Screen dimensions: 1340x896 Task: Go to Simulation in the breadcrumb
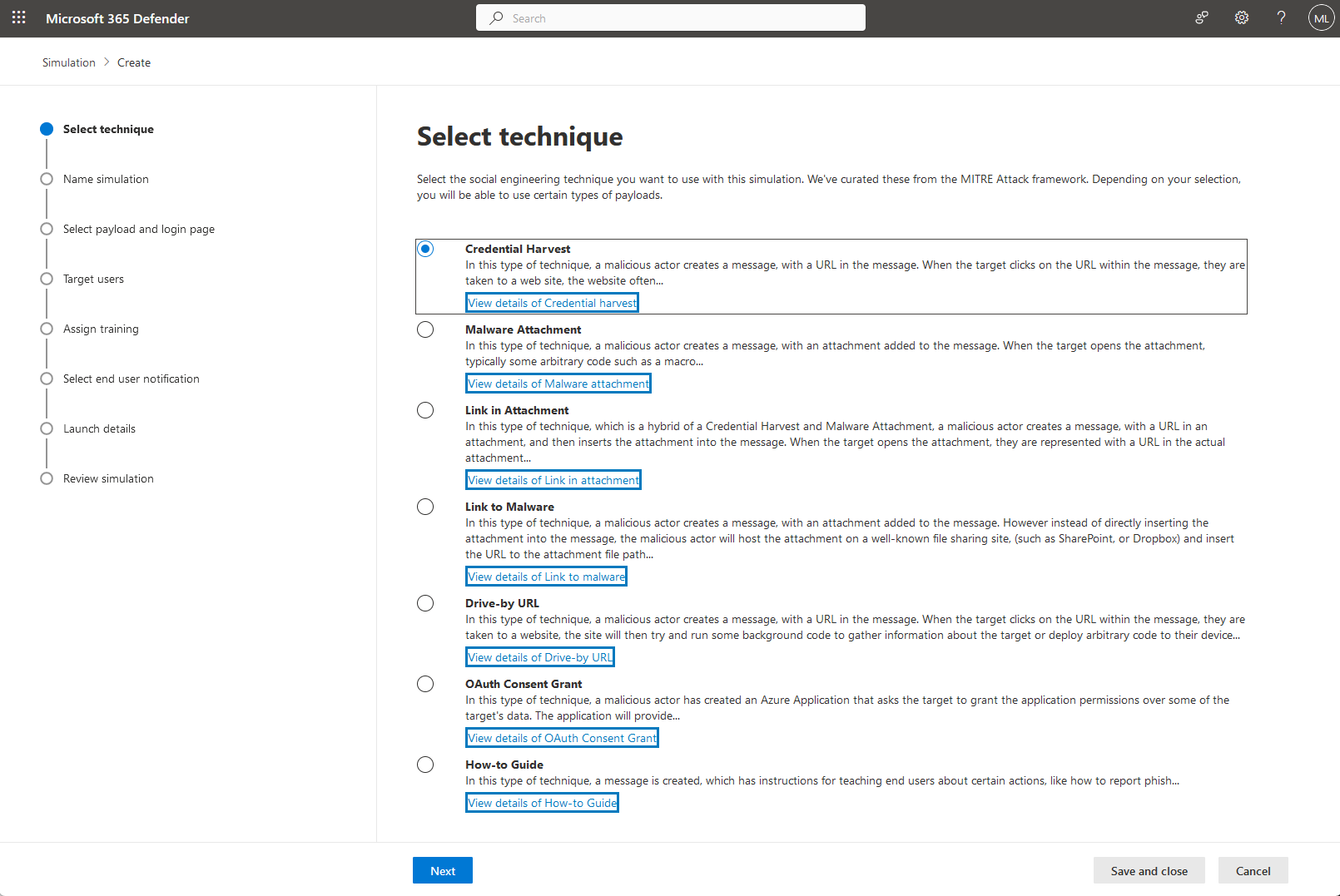[x=69, y=62]
